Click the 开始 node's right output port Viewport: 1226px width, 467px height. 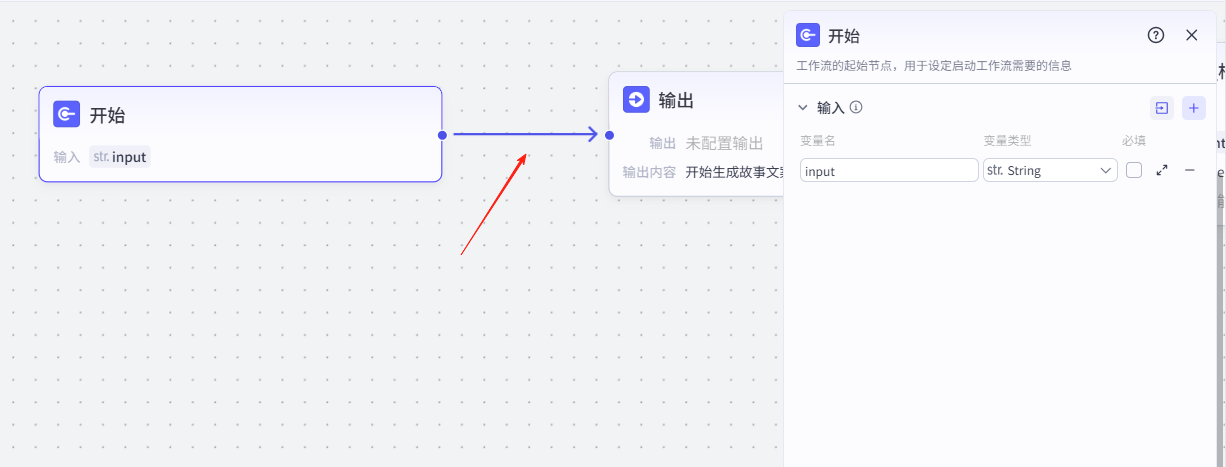[x=441, y=134]
